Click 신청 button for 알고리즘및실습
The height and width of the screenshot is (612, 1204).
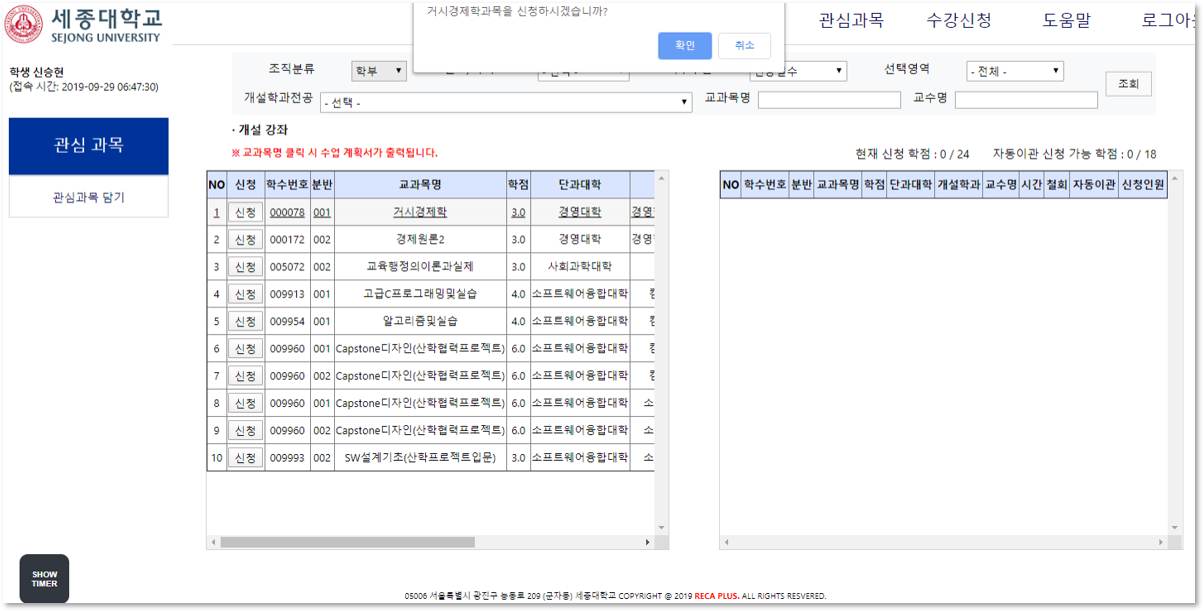click(245, 321)
